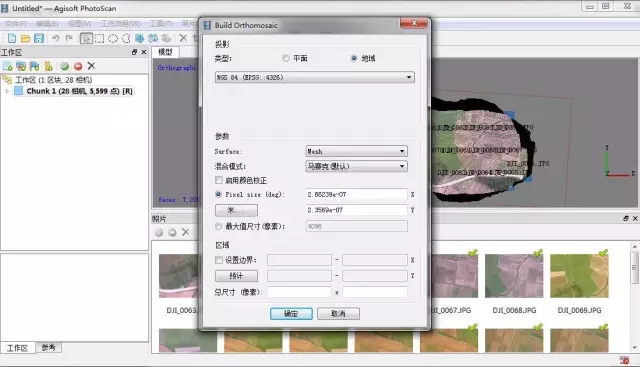640x367 pixels.
Task: Click the 预计 estimate button
Action: click(x=236, y=276)
